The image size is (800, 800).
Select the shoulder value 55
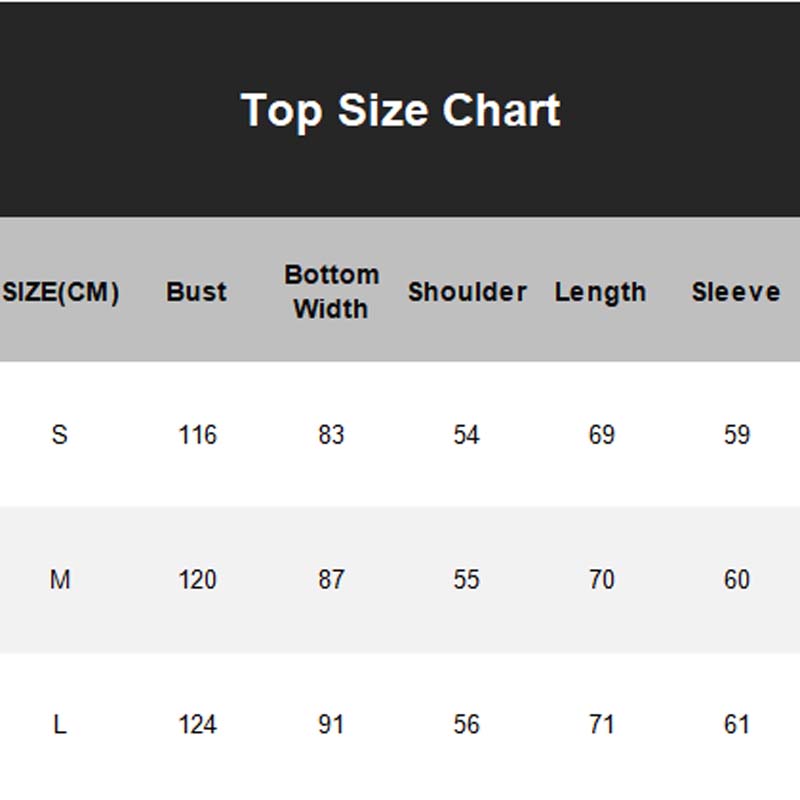click(x=466, y=580)
